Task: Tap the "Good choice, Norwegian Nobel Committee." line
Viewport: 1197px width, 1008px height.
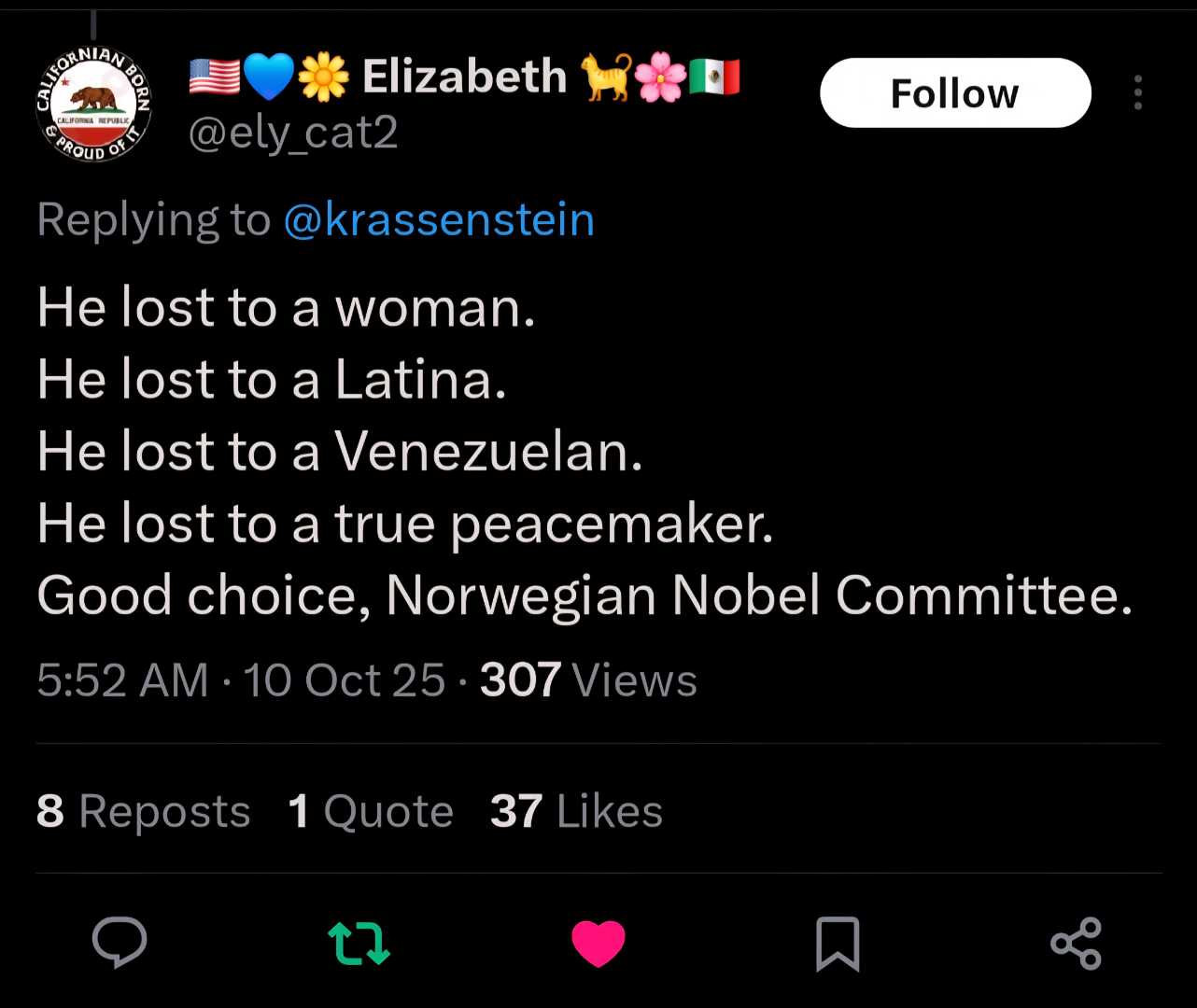Action: coord(584,595)
